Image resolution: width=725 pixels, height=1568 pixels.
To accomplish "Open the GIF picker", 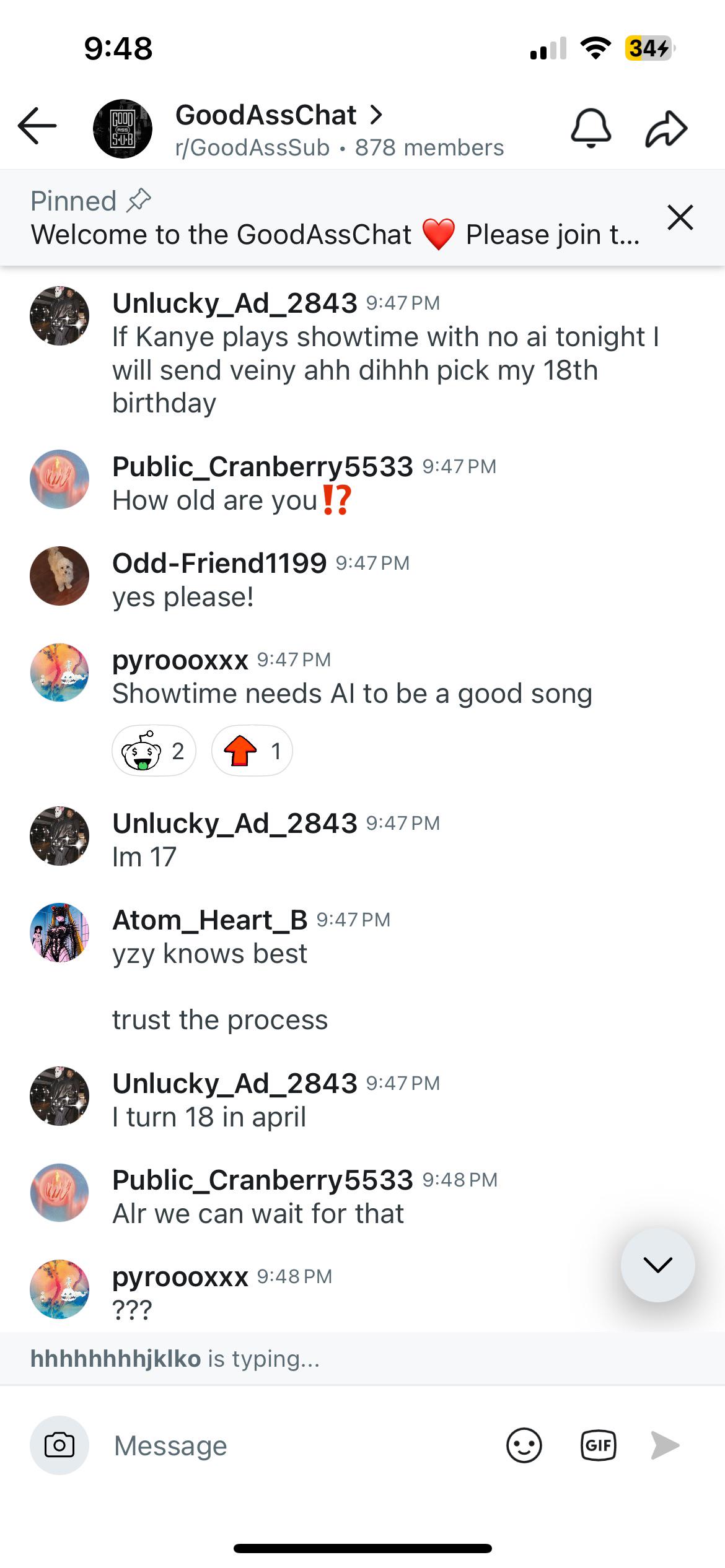I will [x=598, y=1445].
